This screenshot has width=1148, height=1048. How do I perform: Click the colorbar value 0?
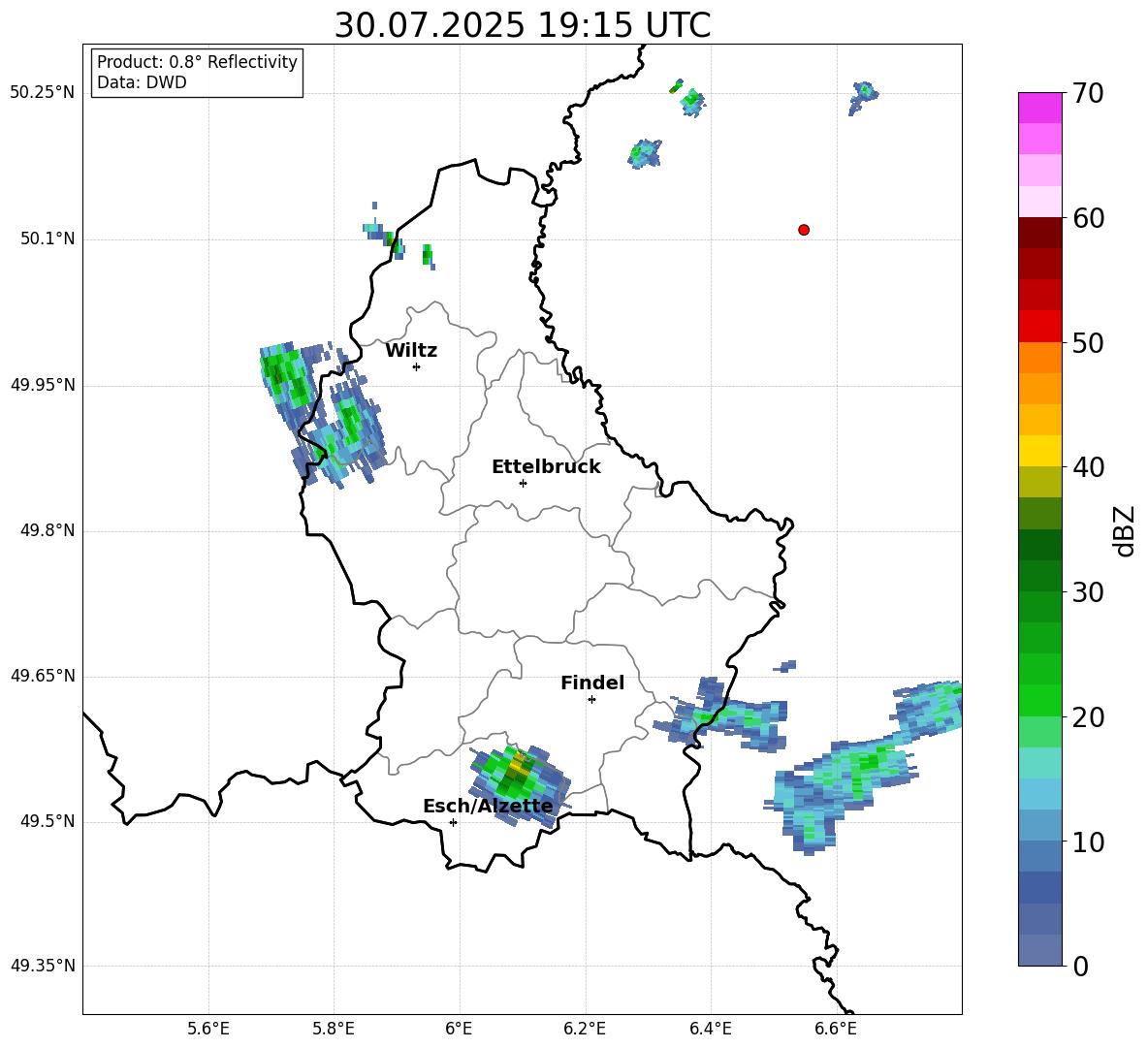1080,966
